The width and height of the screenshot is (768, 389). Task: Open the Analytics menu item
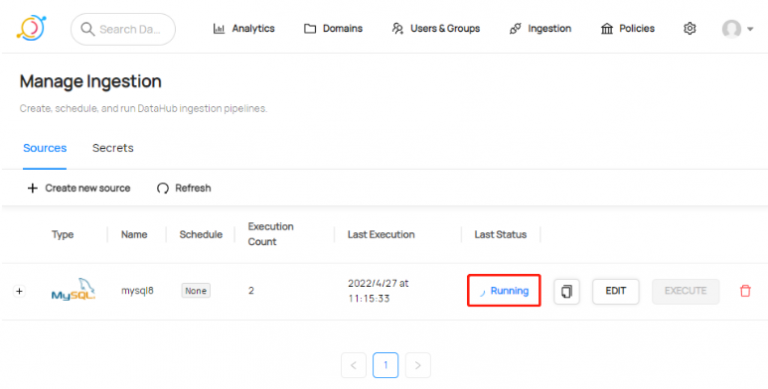click(243, 29)
